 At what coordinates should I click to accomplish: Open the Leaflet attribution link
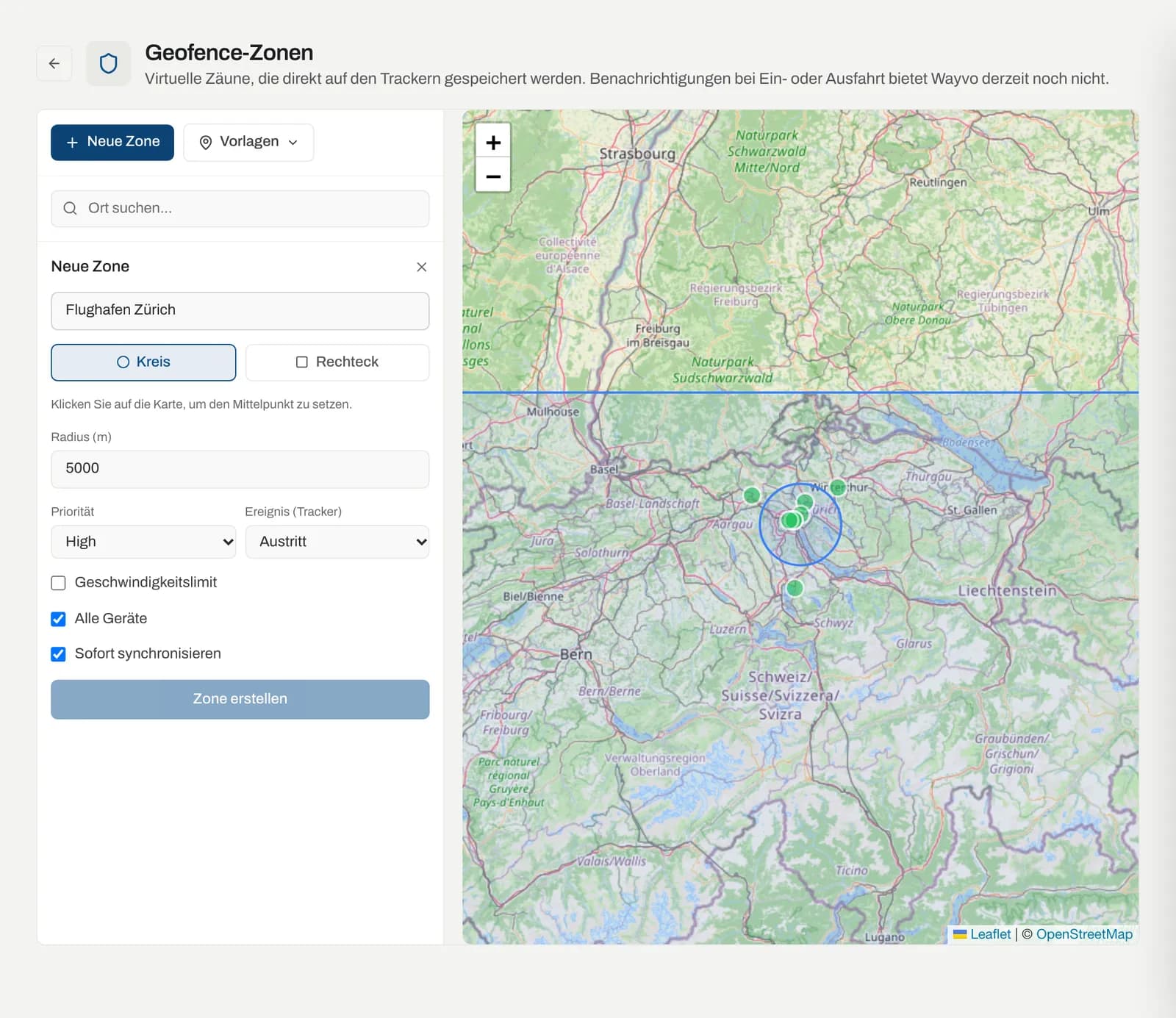[x=990, y=934]
